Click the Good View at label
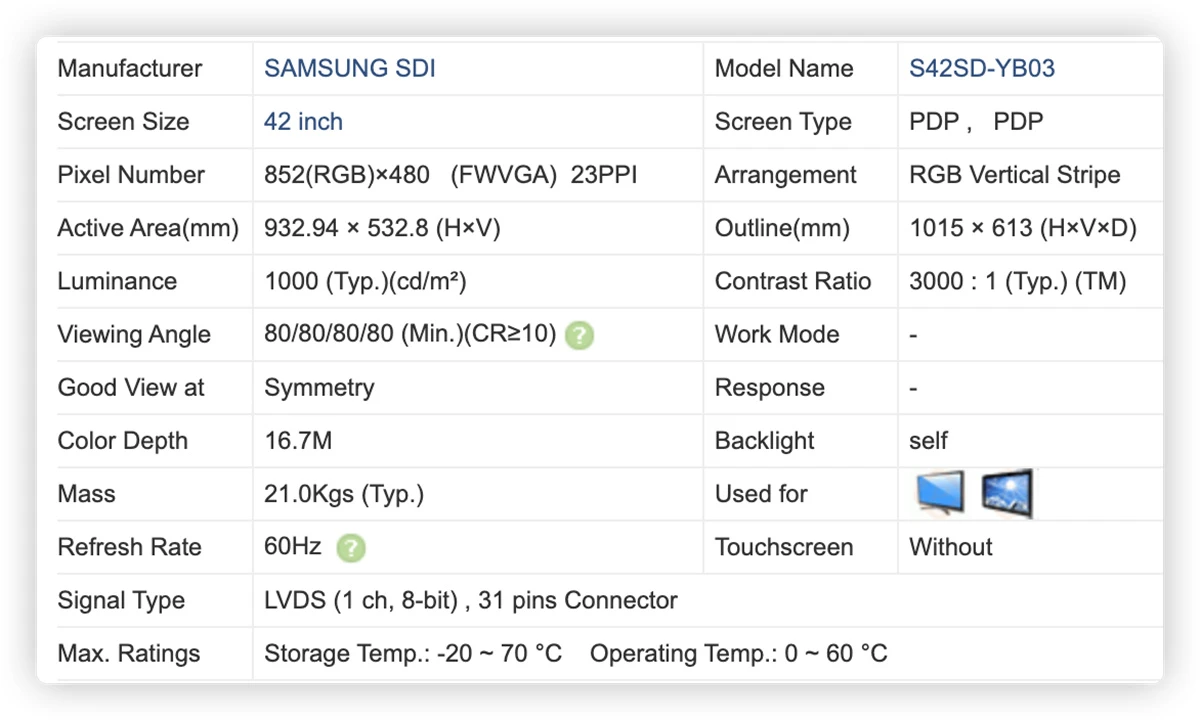This screenshot has width=1200, height=720. click(131, 388)
